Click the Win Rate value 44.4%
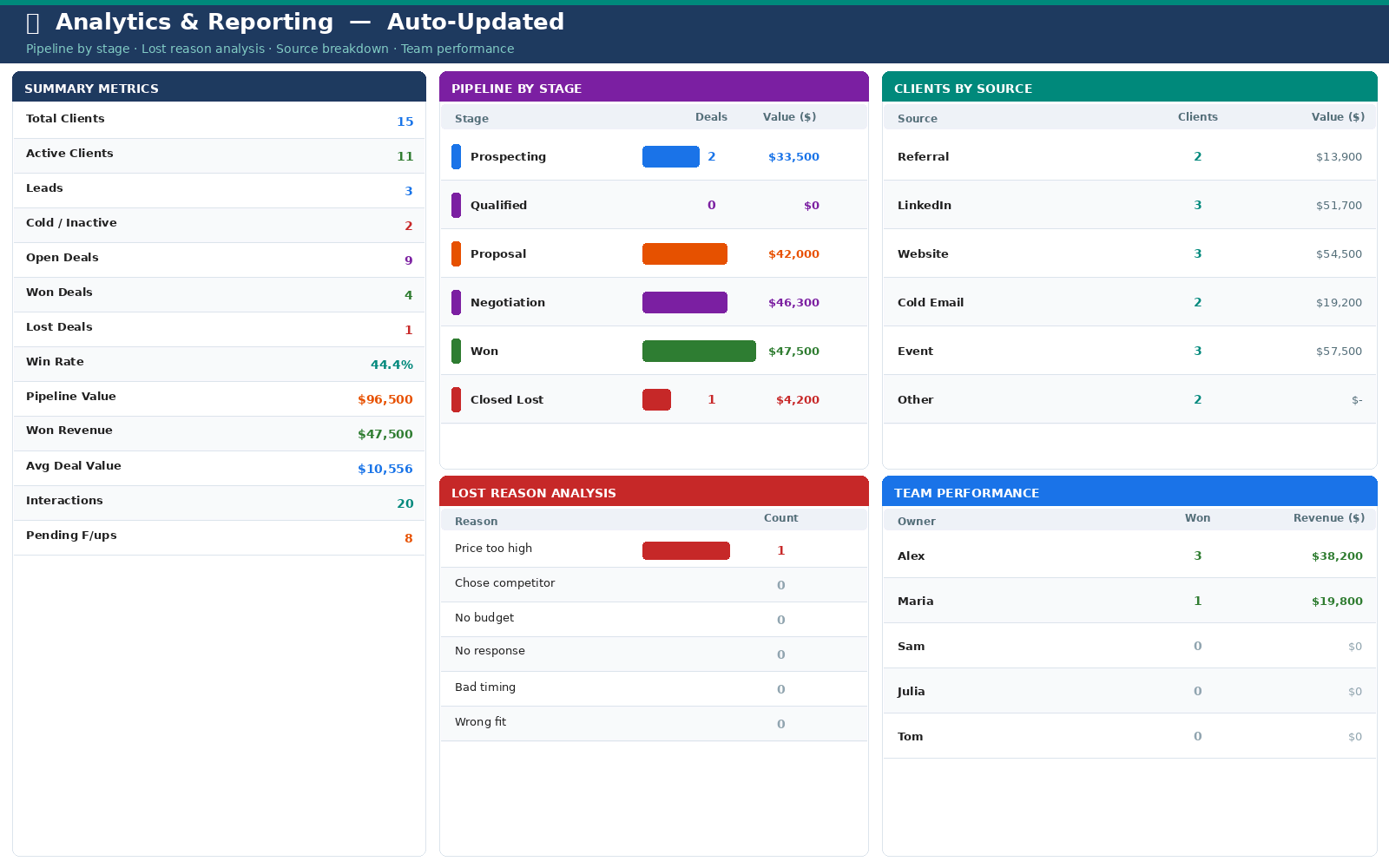The image size is (1389, 868). point(392,365)
